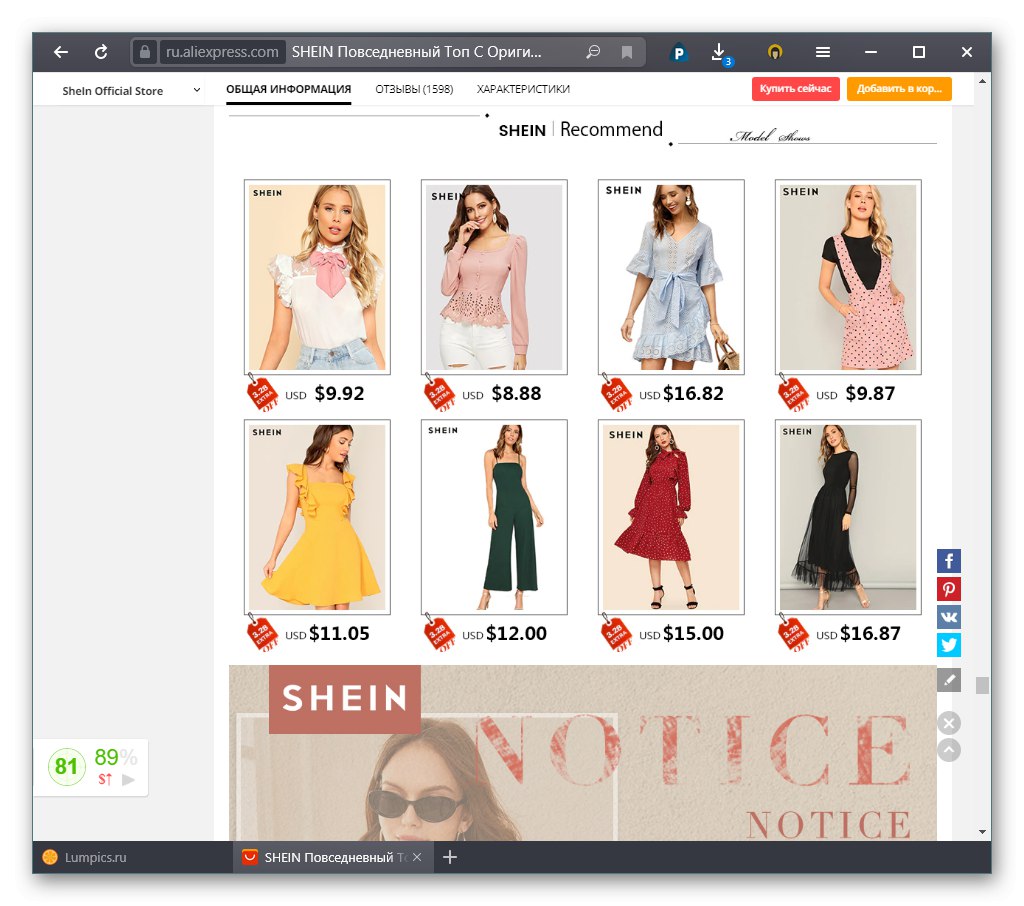1024x906 pixels.
Task: Click the vertical scrollbar thumb
Action: (x=982, y=685)
